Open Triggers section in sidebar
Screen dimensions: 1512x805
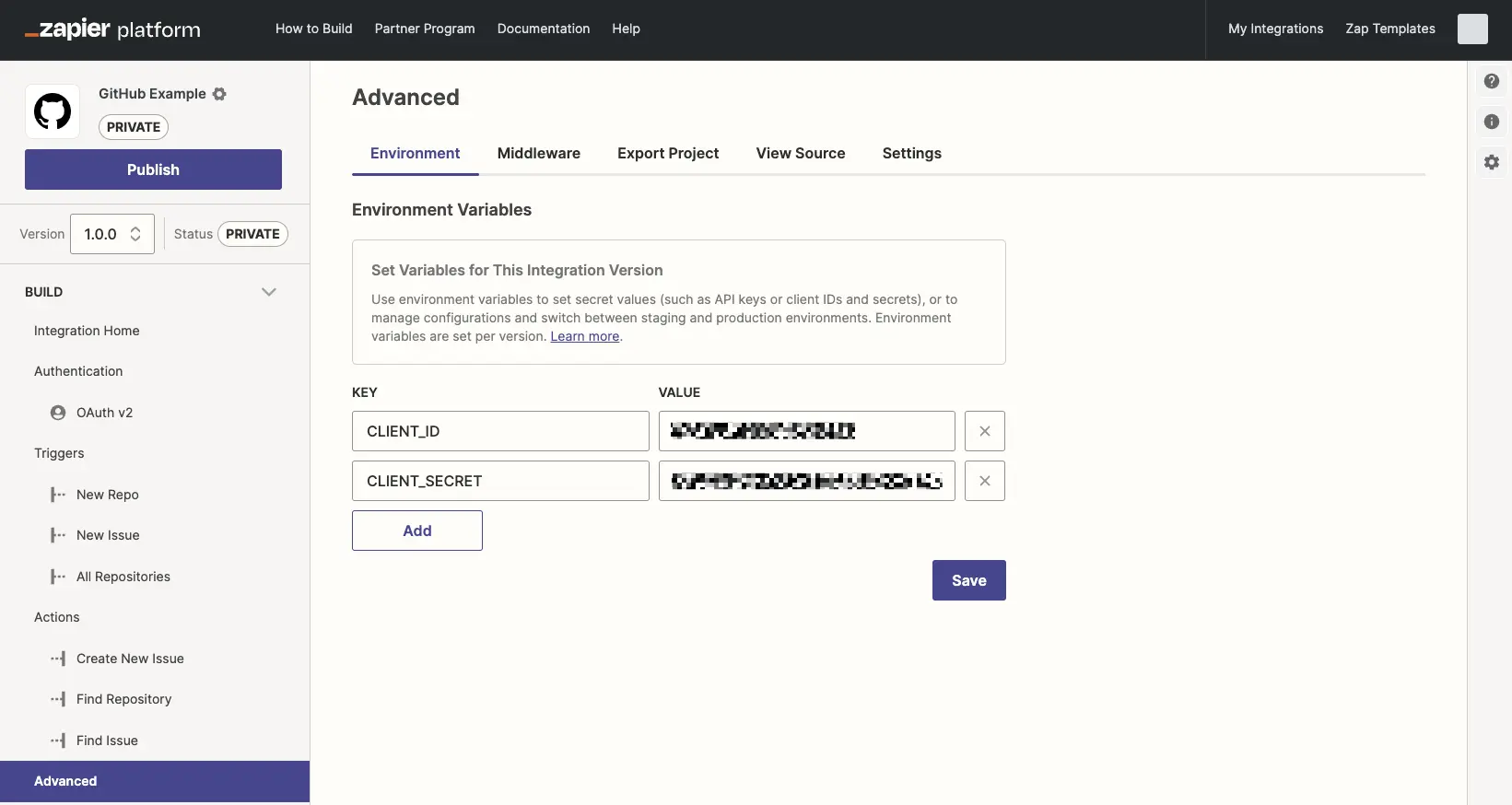pyautogui.click(x=59, y=453)
